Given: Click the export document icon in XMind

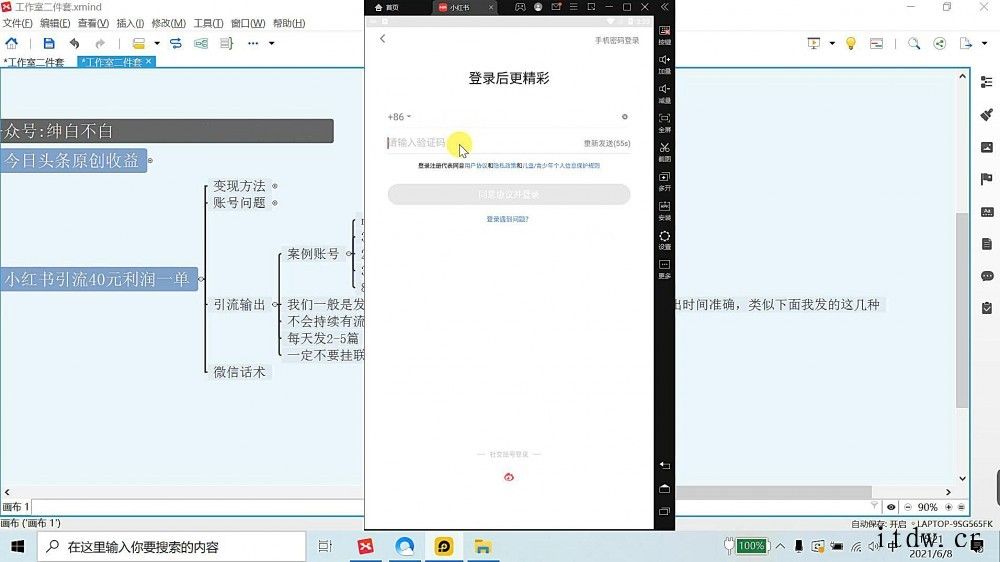Looking at the screenshot, I should (966, 43).
